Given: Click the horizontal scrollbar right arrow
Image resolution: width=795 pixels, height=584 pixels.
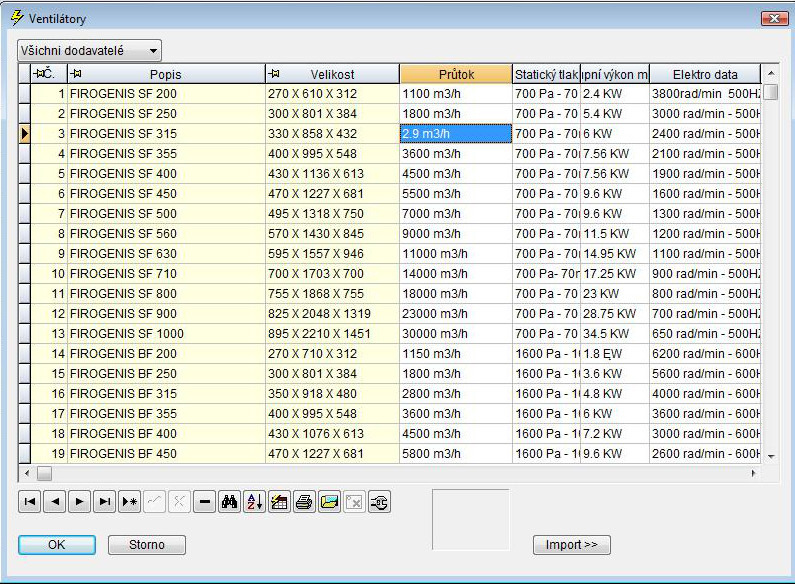Looking at the screenshot, I should point(753,473).
